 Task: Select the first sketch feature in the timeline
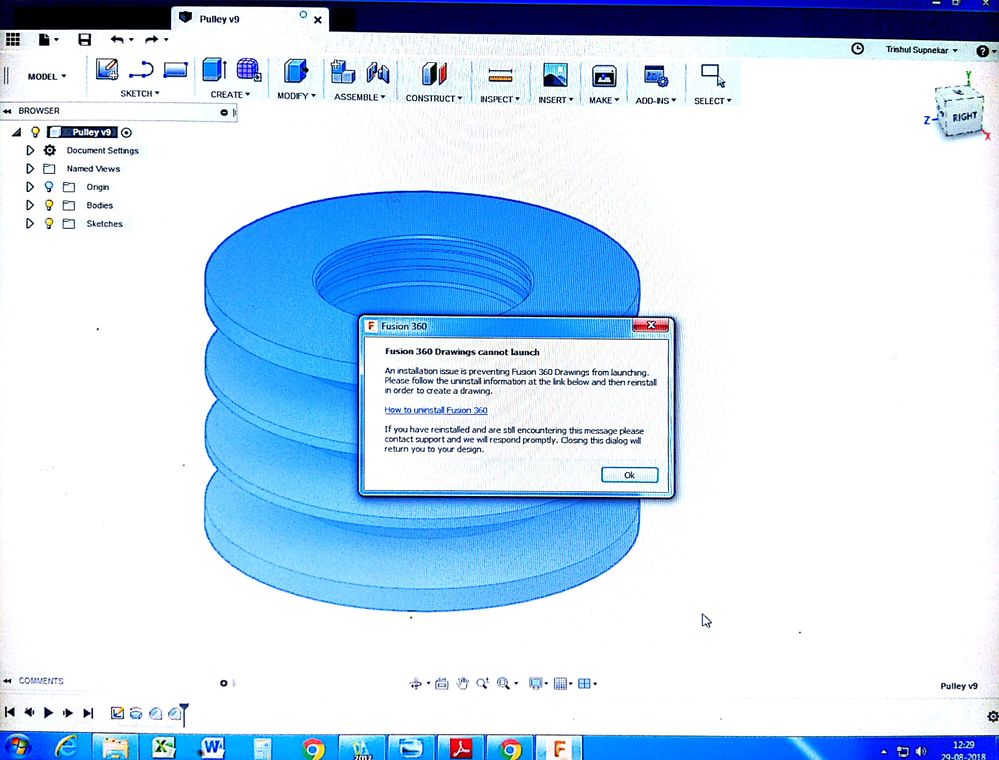pos(117,713)
